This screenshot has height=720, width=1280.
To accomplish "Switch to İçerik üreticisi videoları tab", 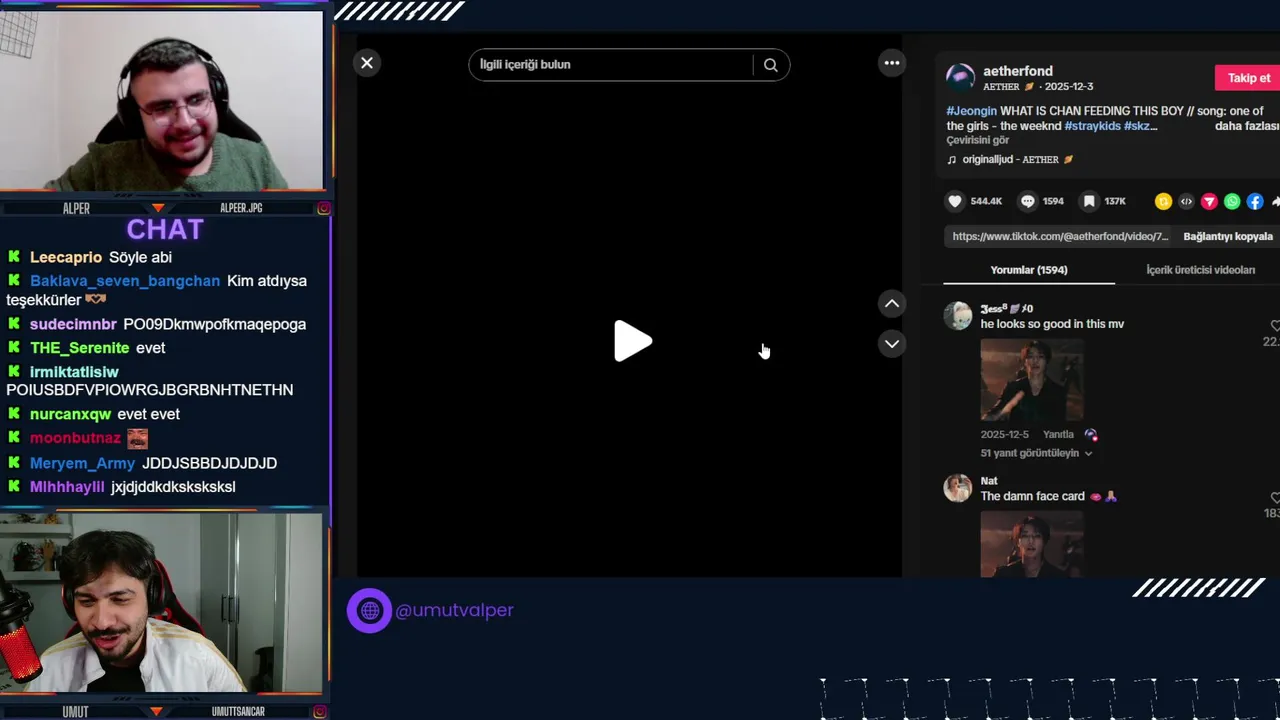I will click(x=1200, y=270).
